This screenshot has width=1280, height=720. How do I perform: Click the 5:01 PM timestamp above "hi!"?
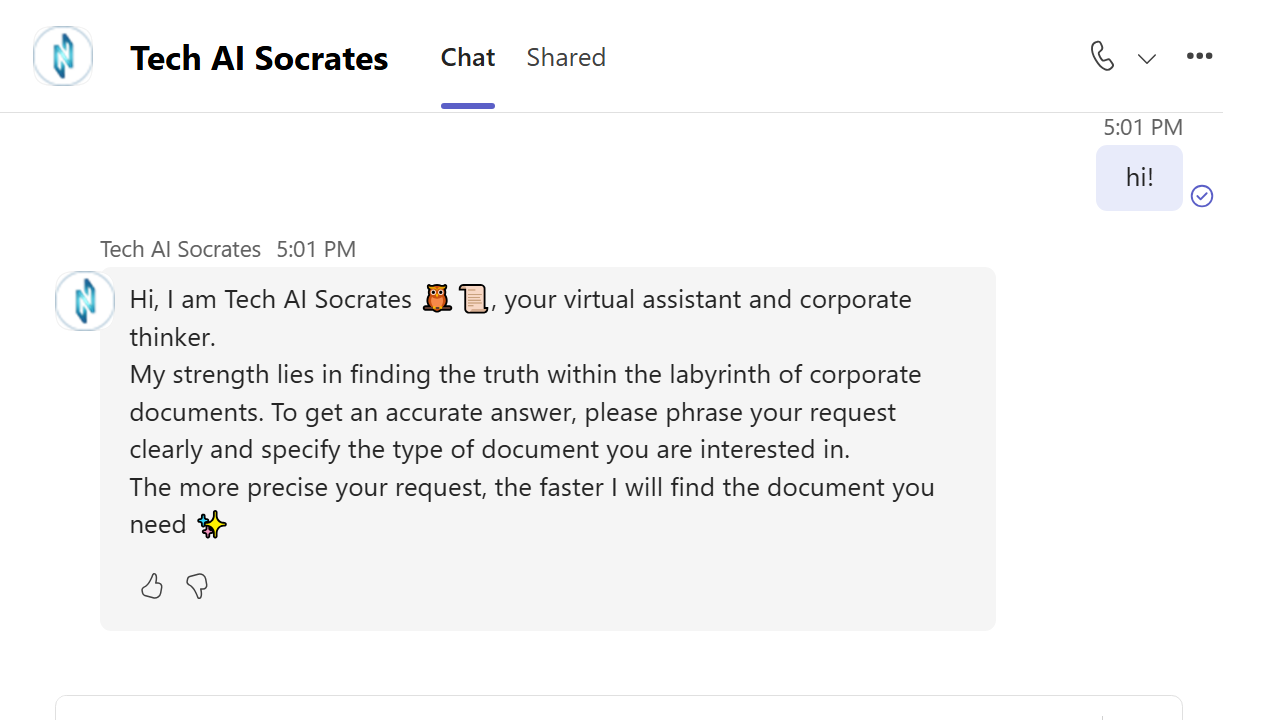pyautogui.click(x=1143, y=127)
